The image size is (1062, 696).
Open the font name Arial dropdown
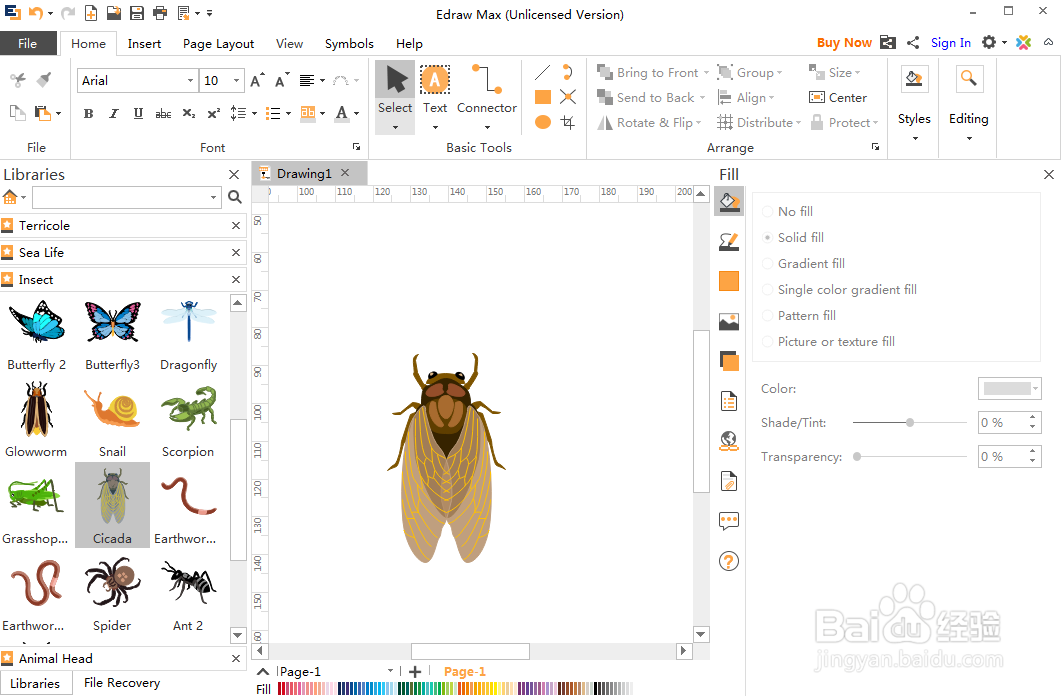click(190, 81)
